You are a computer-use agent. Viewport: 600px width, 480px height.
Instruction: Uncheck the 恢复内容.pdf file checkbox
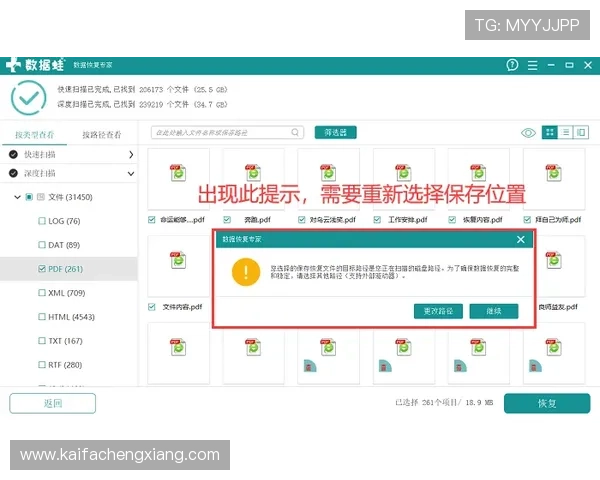452,220
